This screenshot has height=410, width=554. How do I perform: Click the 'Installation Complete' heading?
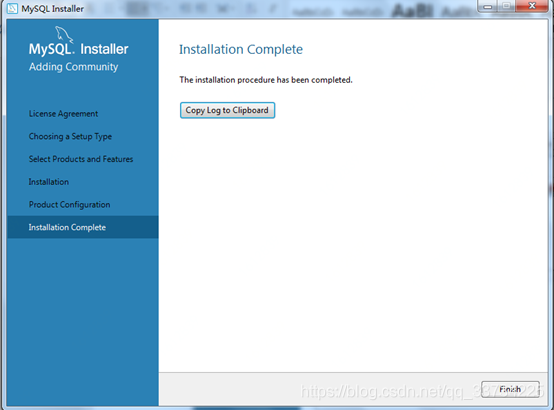(241, 49)
